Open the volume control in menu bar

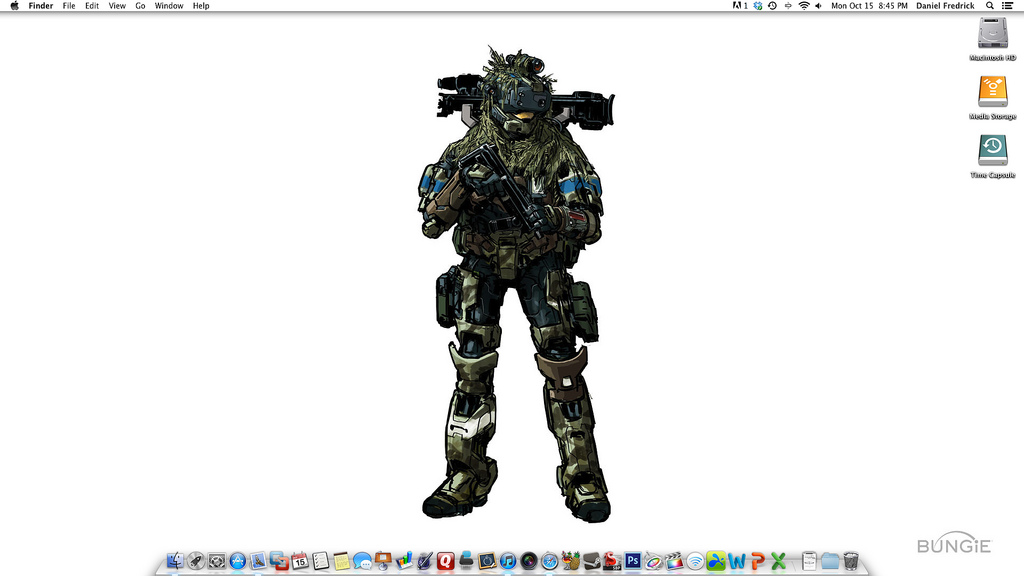click(818, 6)
